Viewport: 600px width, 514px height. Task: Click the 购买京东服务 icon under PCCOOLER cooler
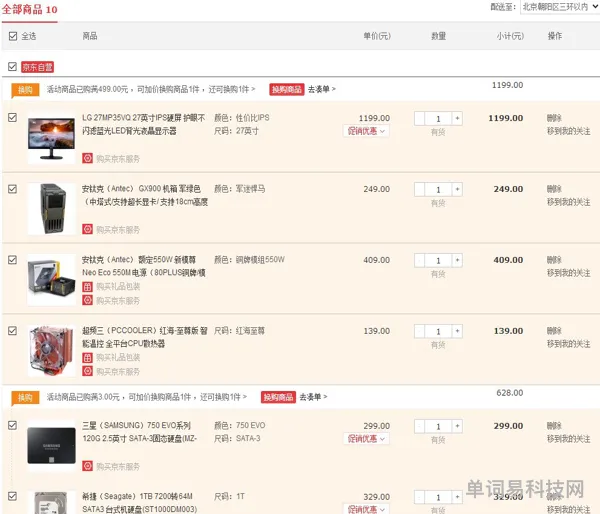[x=88, y=371]
